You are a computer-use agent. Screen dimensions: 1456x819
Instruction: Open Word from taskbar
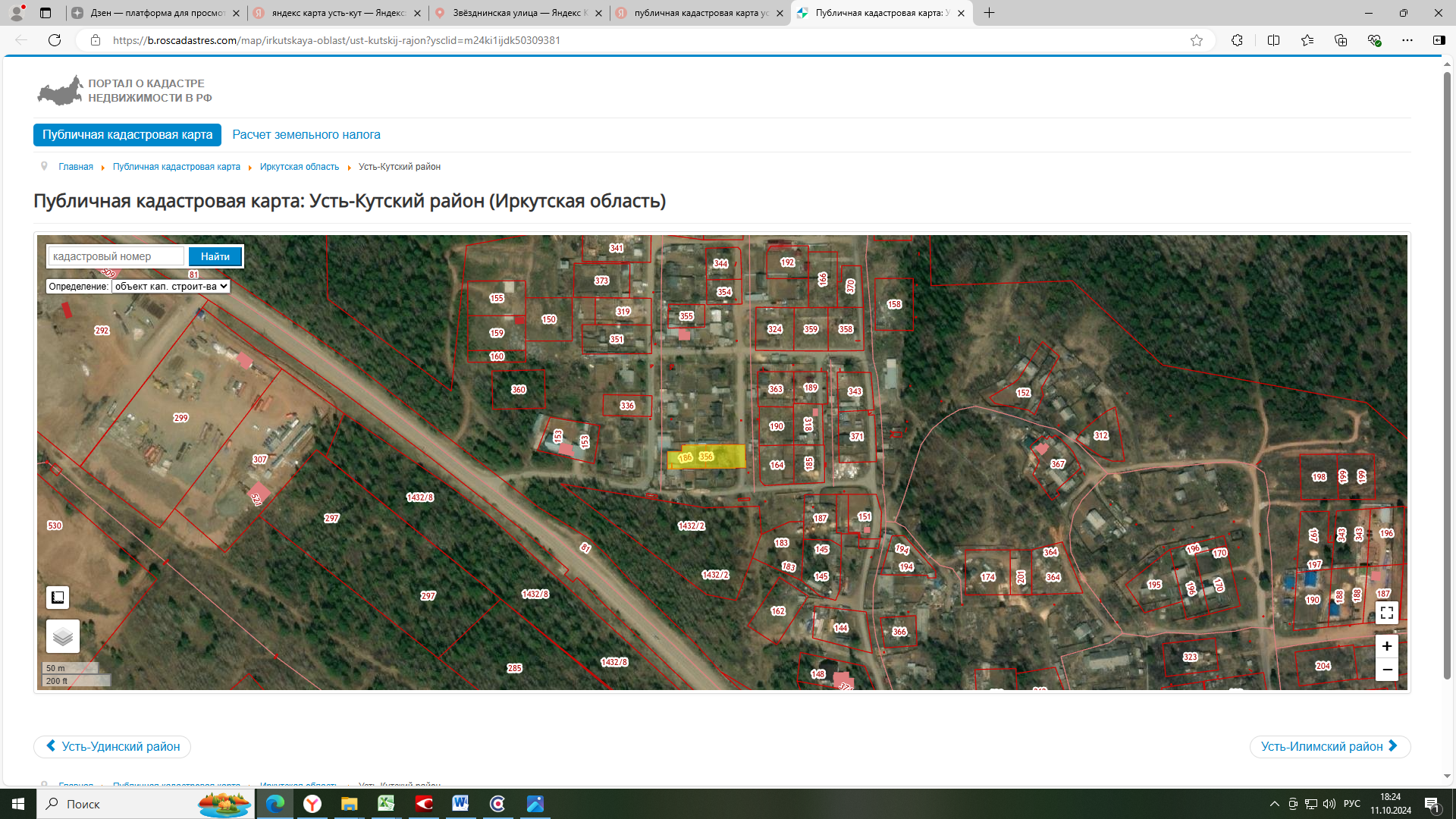pos(460,804)
